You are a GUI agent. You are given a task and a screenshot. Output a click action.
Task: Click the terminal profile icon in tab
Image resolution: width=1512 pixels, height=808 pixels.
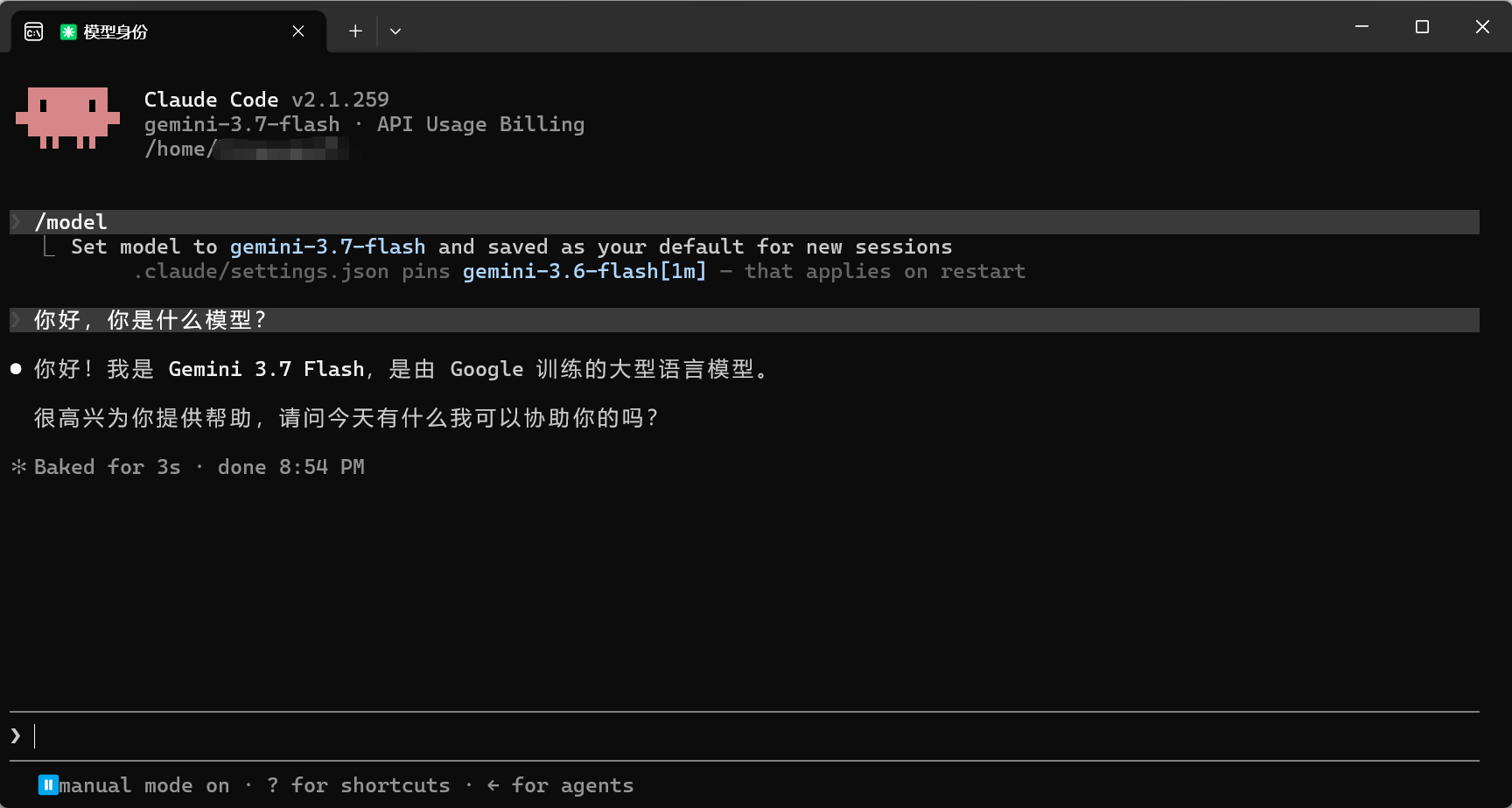[34, 31]
